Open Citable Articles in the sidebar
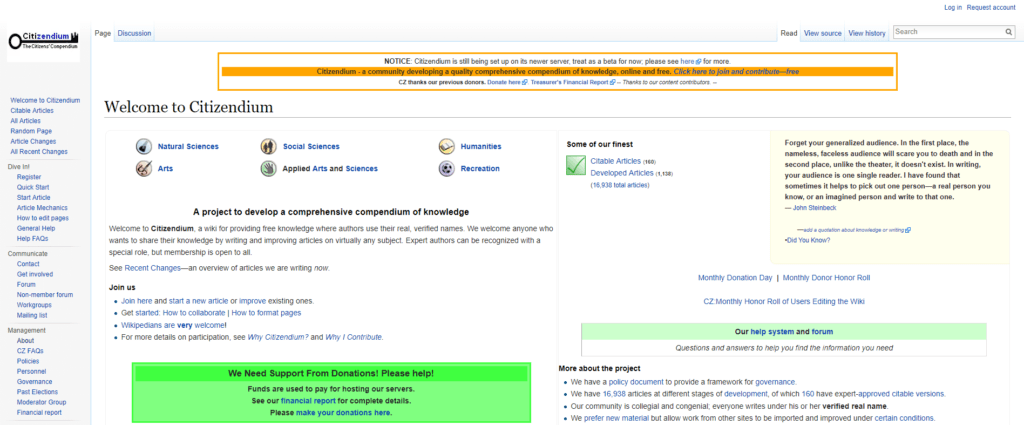This screenshot has width=1024, height=425. pyautogui.click(x=32, y=111)
